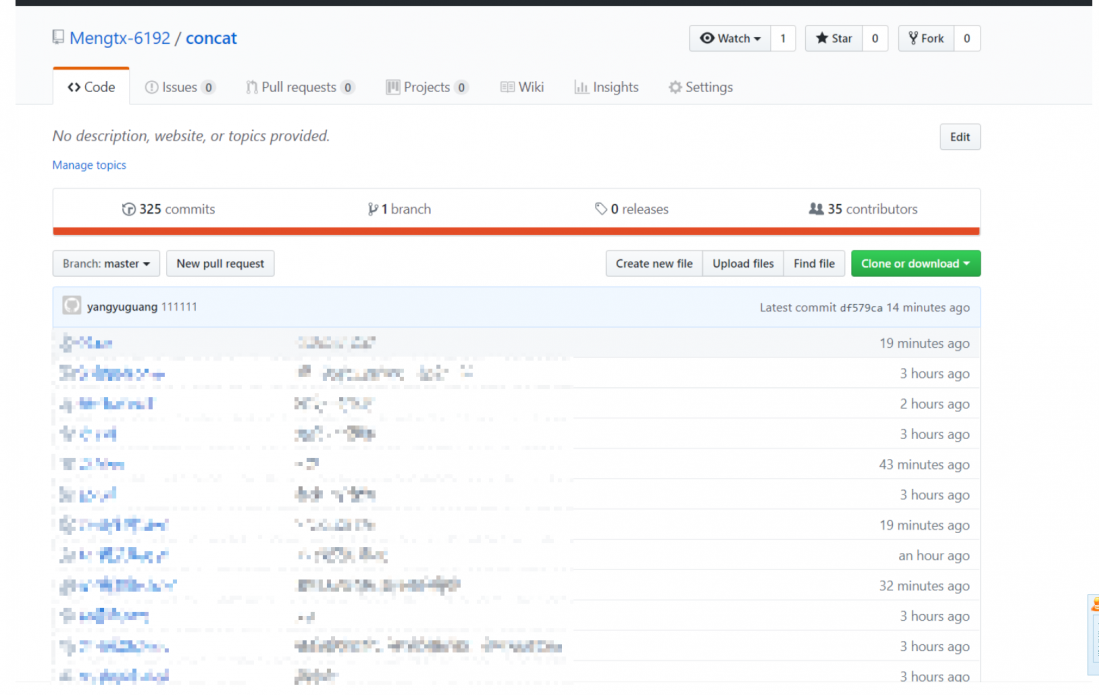The height and width of the screenshot is (695, 1099).
Task: Click the 43 minutes ago timestamp
Action: (x=924, y=465)
